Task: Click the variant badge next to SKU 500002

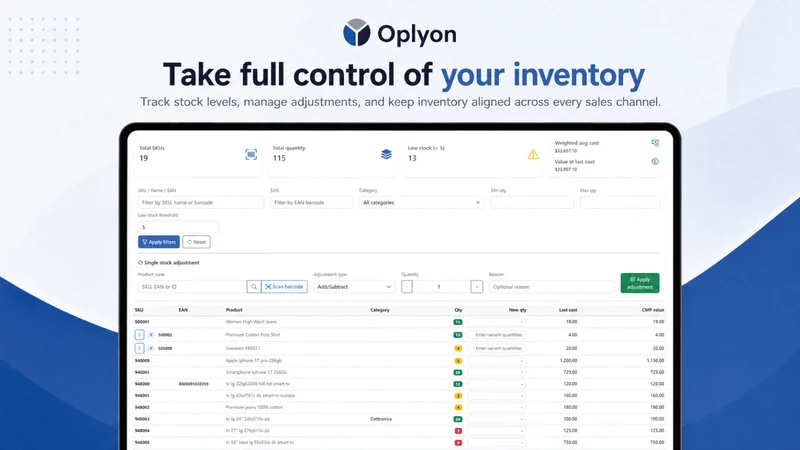Action: pyautogui.click(x=151, y=335)
